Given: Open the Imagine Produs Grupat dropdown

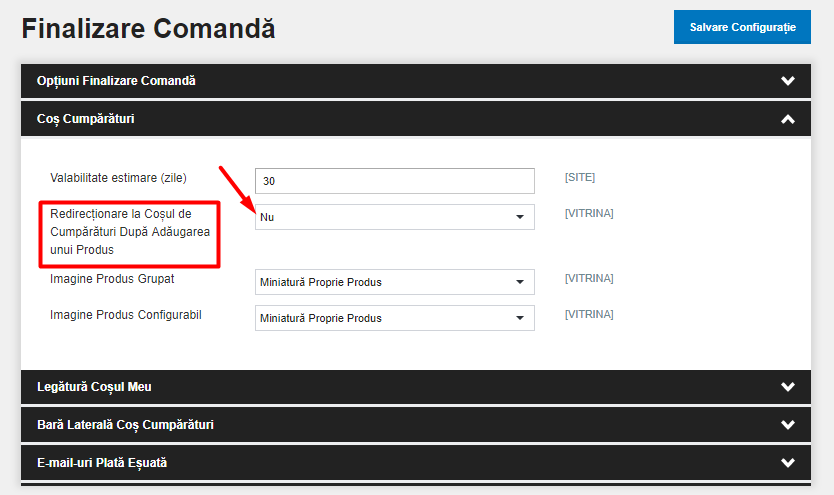Looking at the screenshot, I should click(x=395, y=282).
